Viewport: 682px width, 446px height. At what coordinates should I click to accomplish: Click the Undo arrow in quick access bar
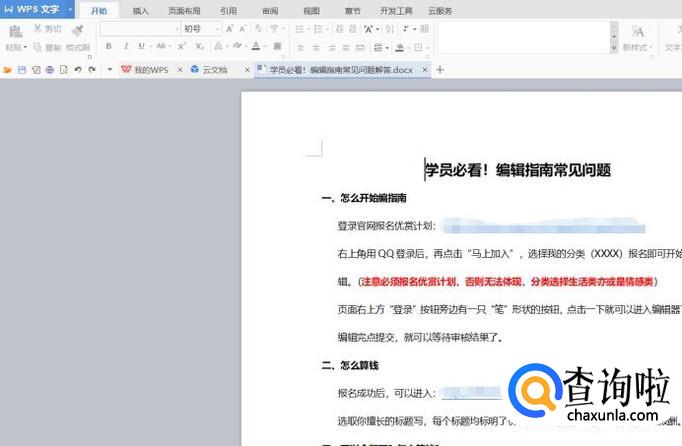point(78,70)
